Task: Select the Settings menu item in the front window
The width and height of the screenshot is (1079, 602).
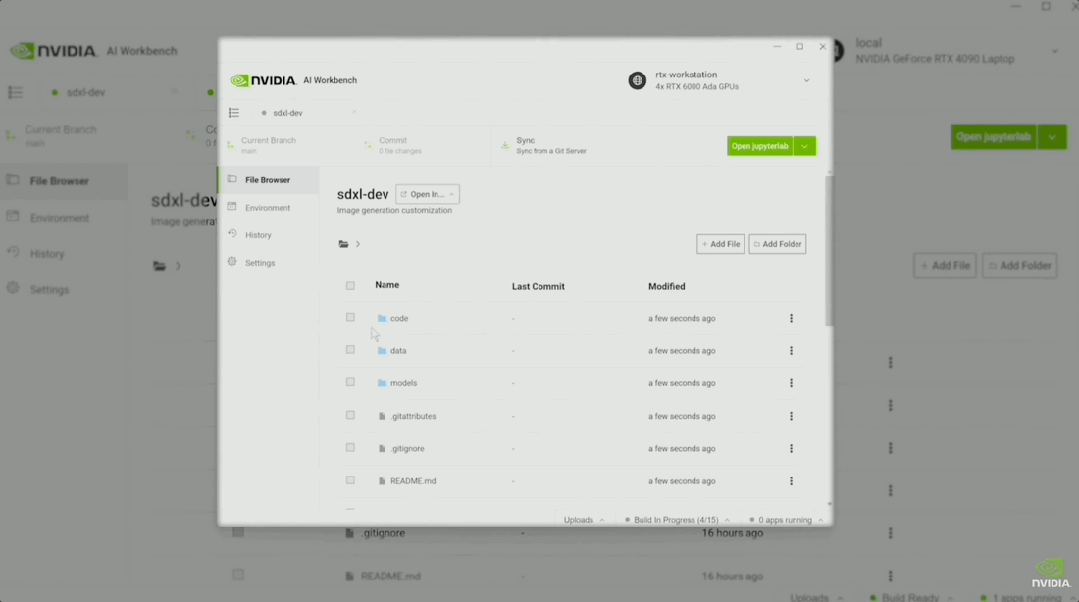Action: [268, 263]
